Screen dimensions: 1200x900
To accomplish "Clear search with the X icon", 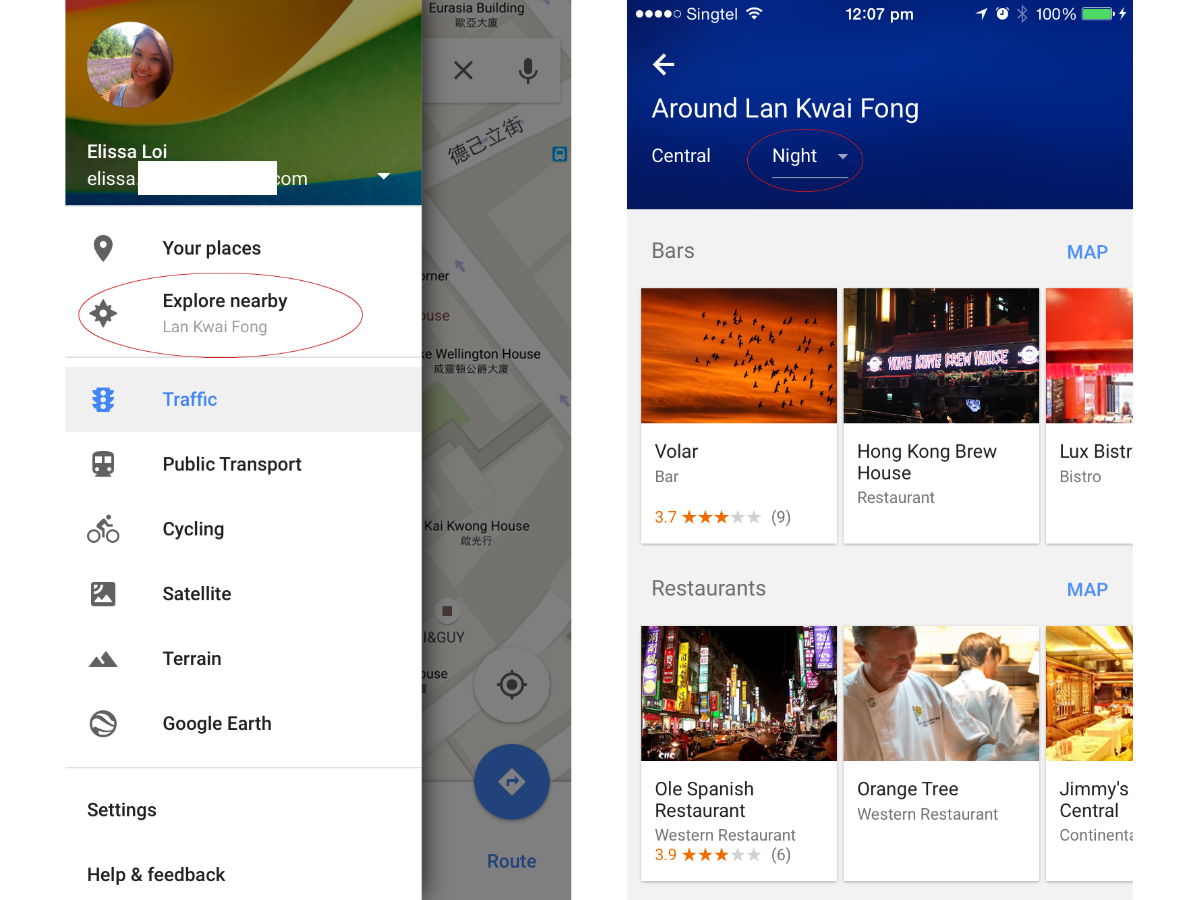I will 463,70.
